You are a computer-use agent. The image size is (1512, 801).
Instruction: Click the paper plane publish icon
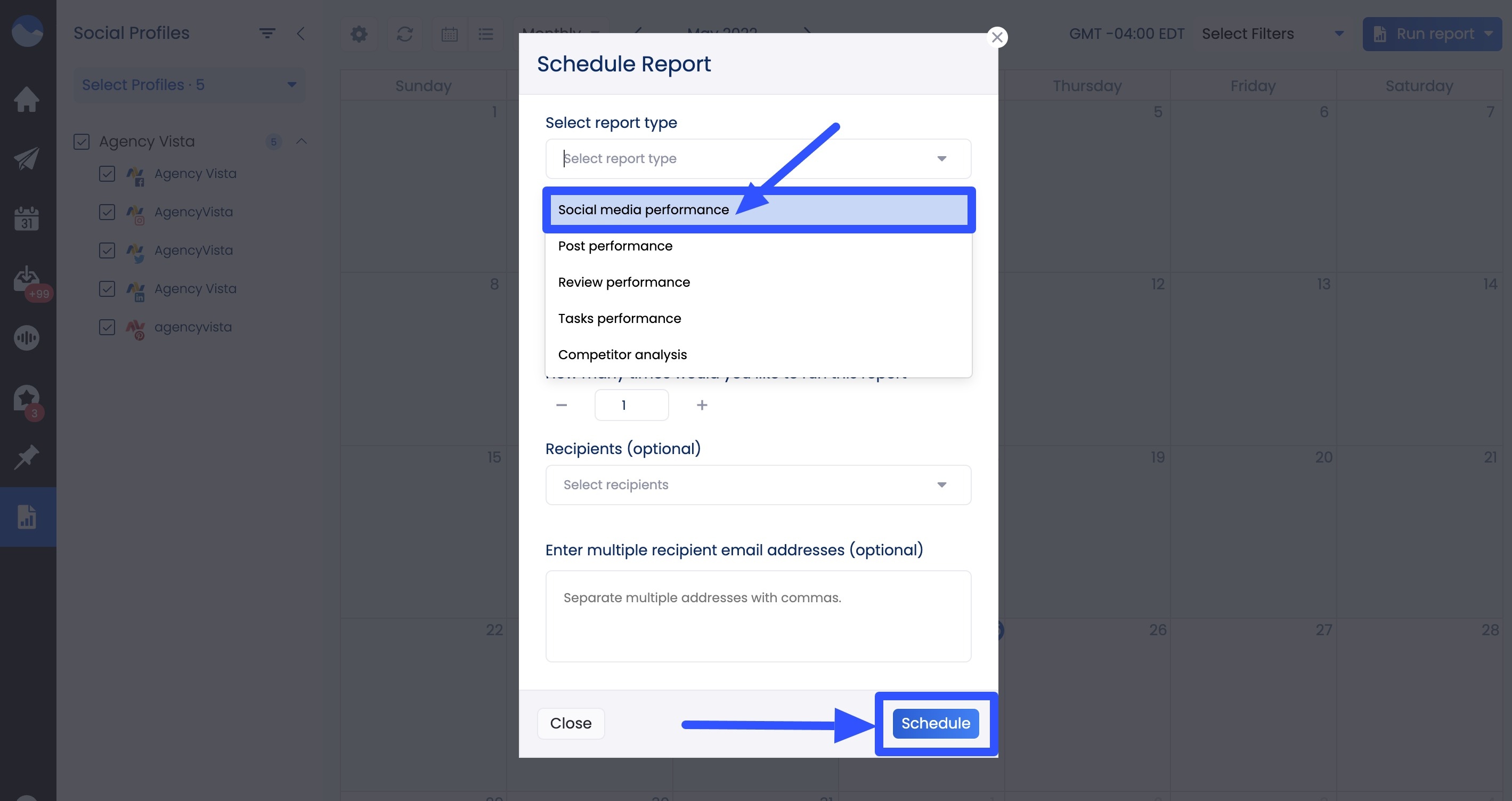27,159
